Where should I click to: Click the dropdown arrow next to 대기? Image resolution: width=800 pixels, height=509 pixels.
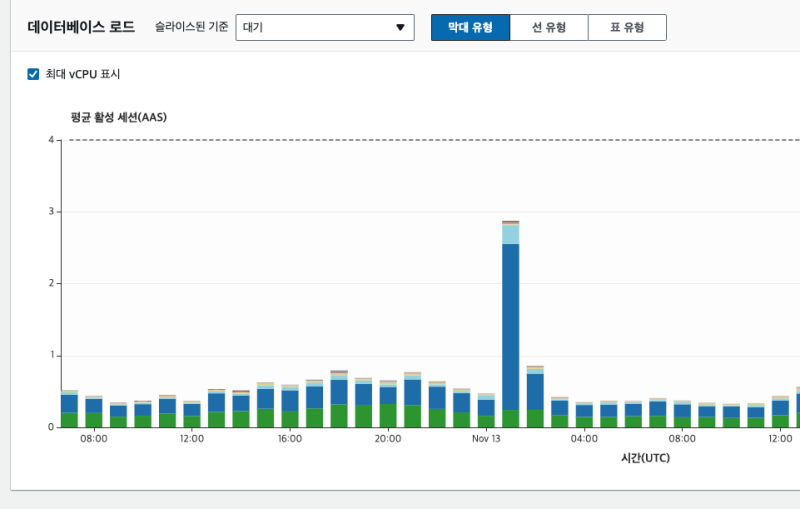(x=401, y=28)
